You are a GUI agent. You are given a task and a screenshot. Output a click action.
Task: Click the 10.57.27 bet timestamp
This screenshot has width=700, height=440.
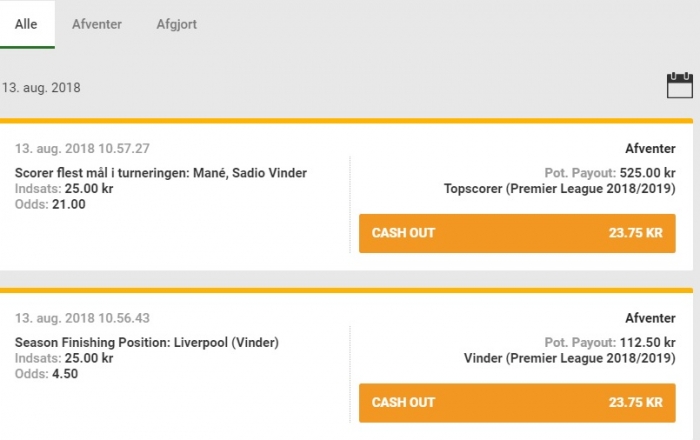coord(82,148)
